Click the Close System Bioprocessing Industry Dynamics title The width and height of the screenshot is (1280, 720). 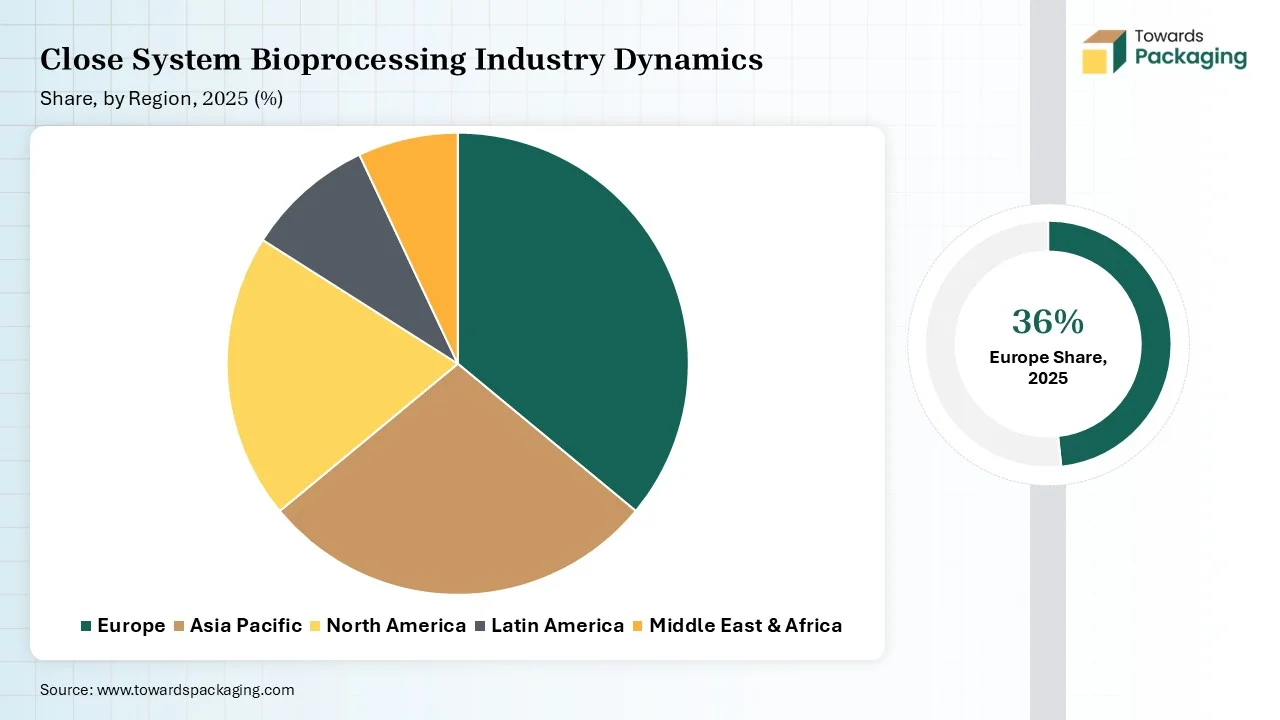tap(401, 60)
